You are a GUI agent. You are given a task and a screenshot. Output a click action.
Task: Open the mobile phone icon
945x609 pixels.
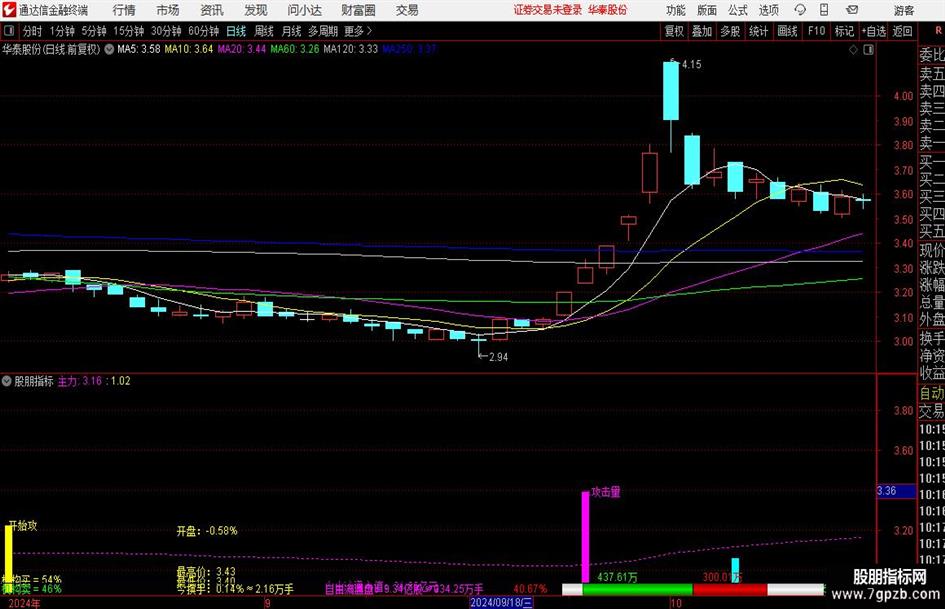pyautogui.click(x=824, y=10)
